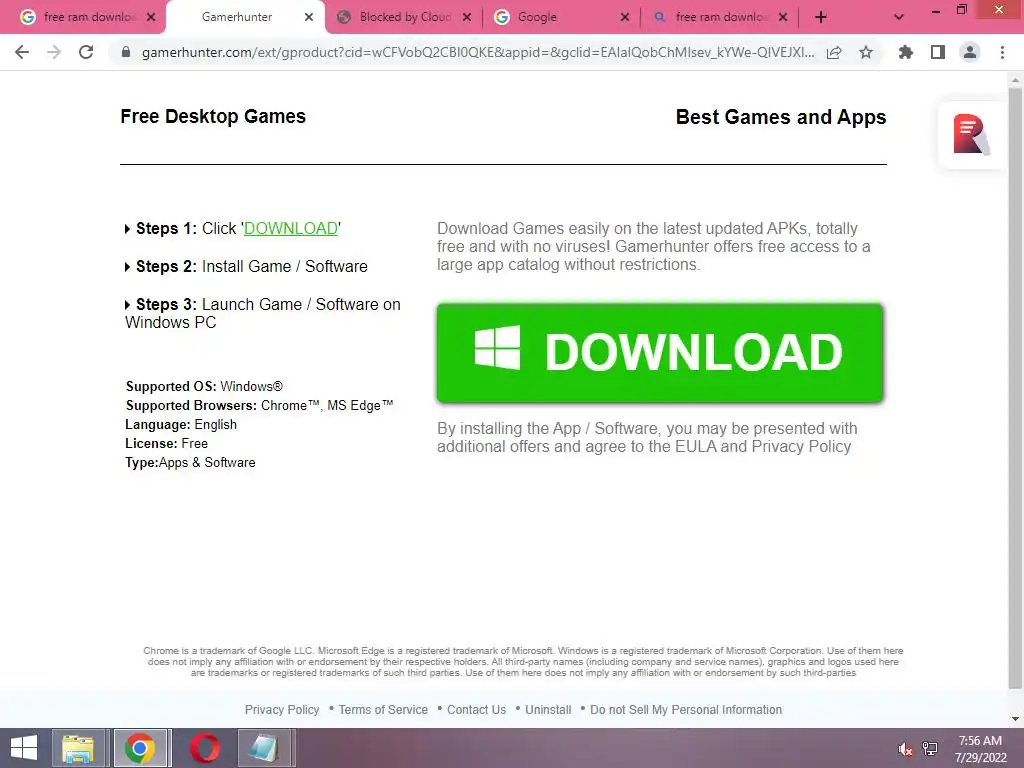Open Do not Sell My Personal Information
This screenshot has width=1024, height=768.
tap(686, 710)
